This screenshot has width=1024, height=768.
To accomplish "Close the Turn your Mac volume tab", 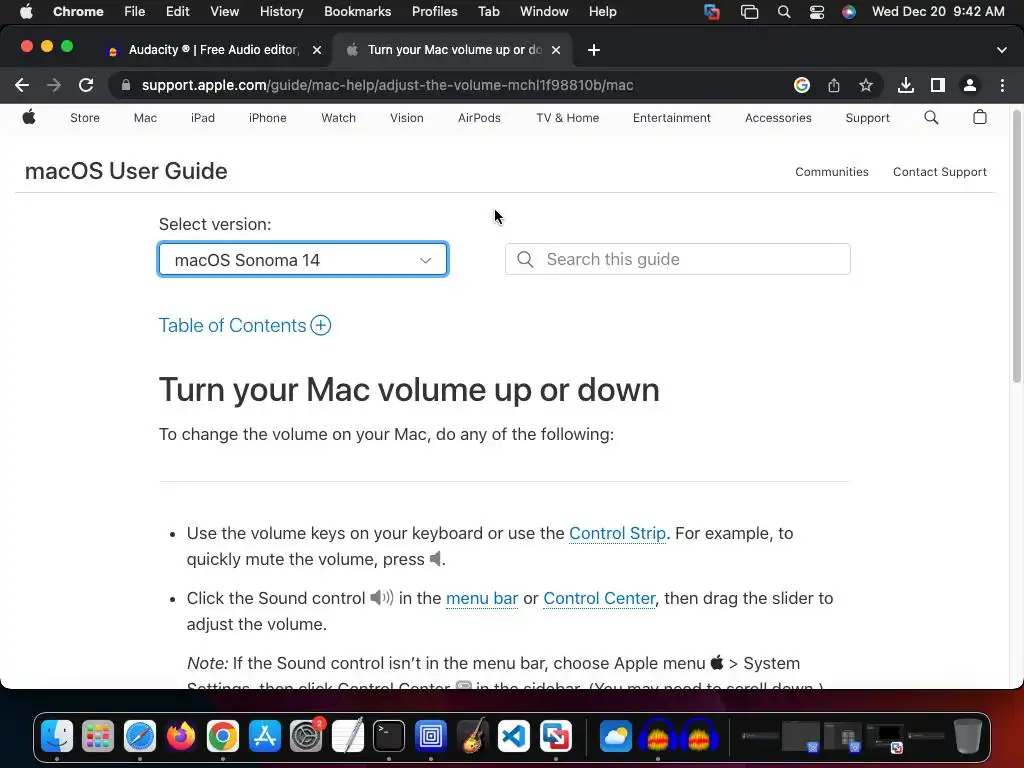I will click(x=556, y=50).
